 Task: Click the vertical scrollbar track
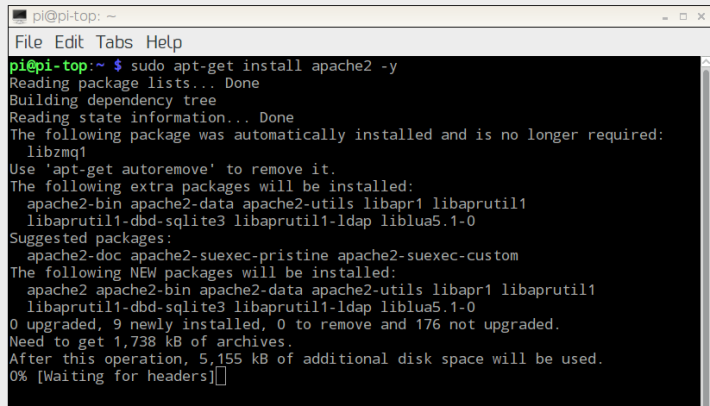tap(705, 235)
